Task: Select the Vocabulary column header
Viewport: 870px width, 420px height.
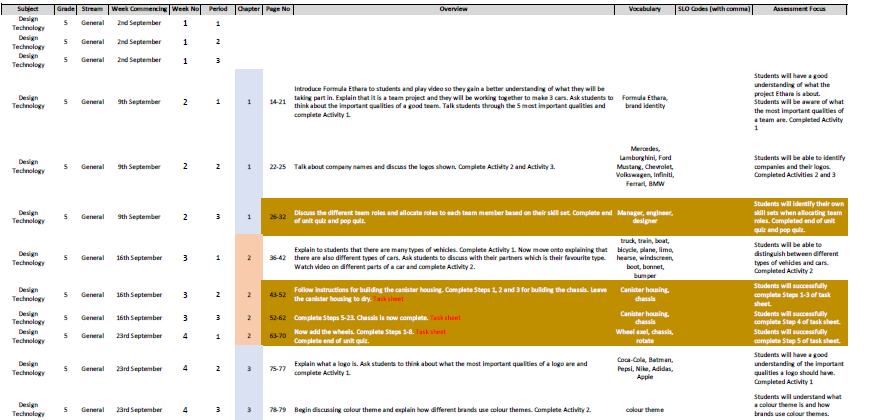Action: point(645,8)
